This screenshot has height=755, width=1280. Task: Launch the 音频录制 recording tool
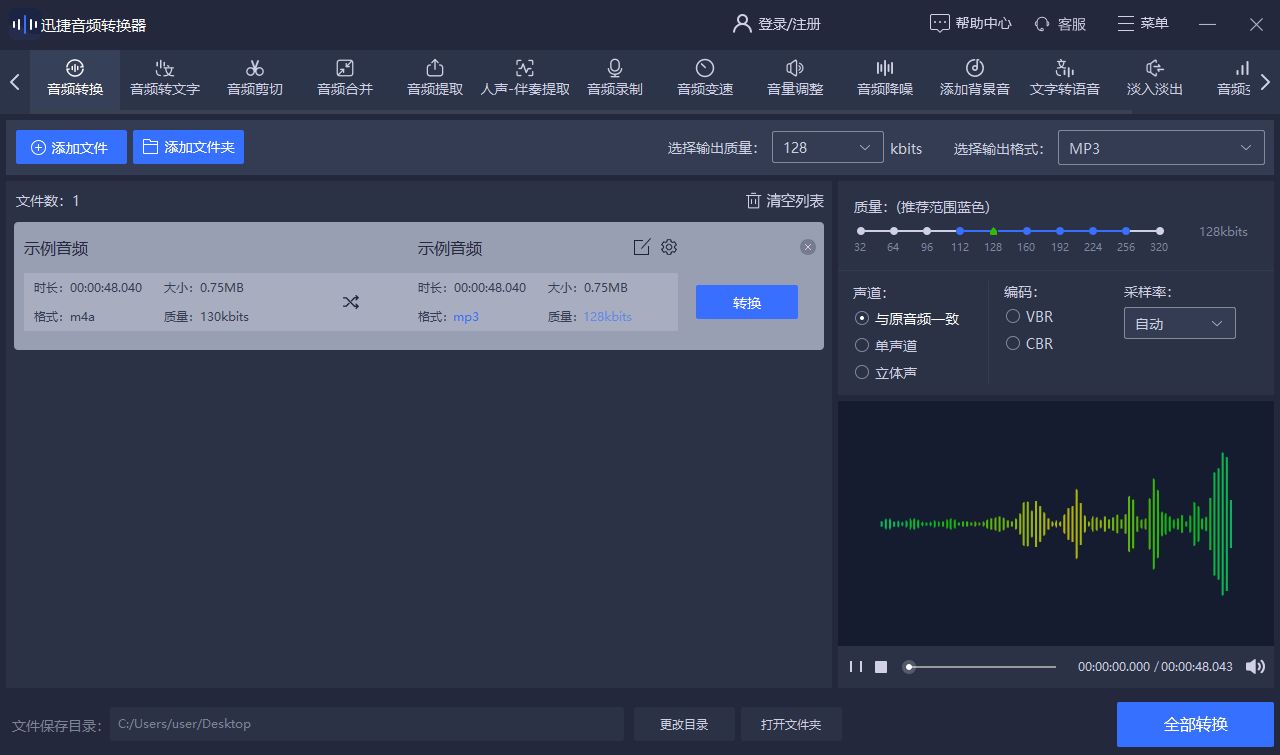[615, 78]
